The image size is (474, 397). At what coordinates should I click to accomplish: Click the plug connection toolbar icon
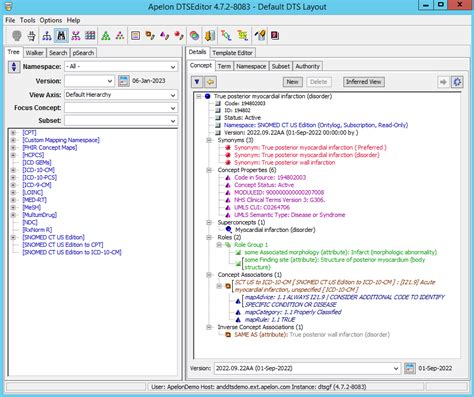click(32, 35)
